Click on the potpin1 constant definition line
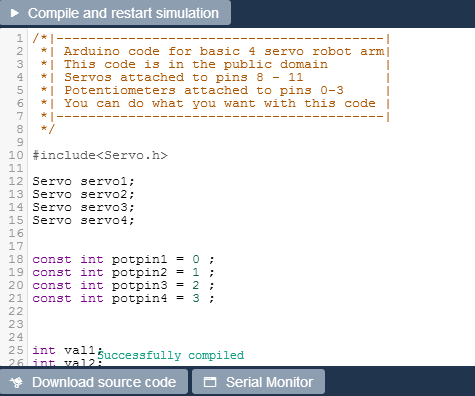Image resolution: width=475 pixels, height=396 pixels. coord(123,259)
